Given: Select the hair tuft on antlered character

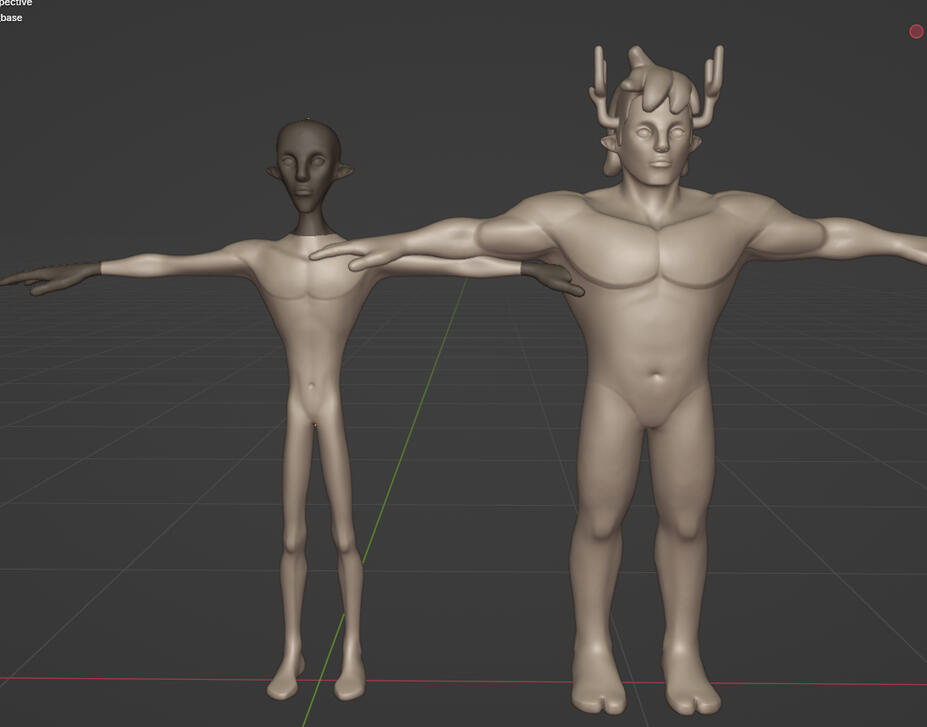Looking at the screenshot, I should [x=659, y=88].
